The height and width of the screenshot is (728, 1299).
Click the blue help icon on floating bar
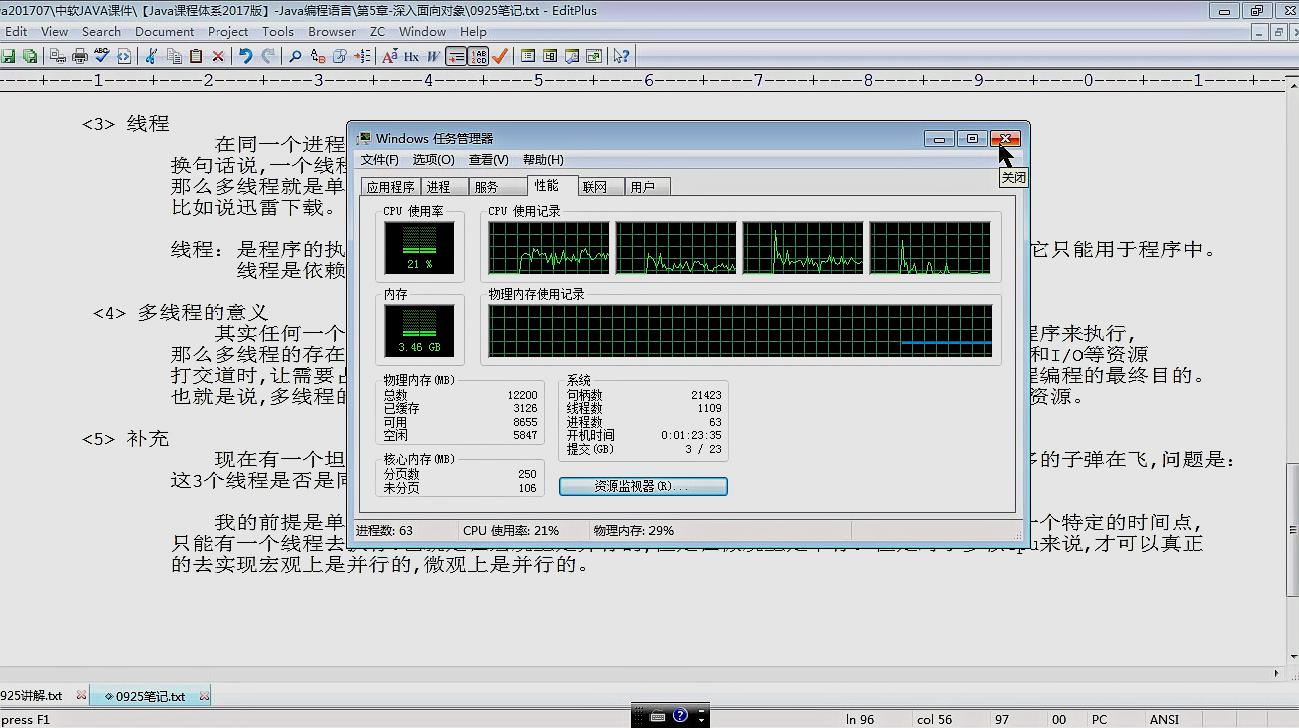click(680, 716)
